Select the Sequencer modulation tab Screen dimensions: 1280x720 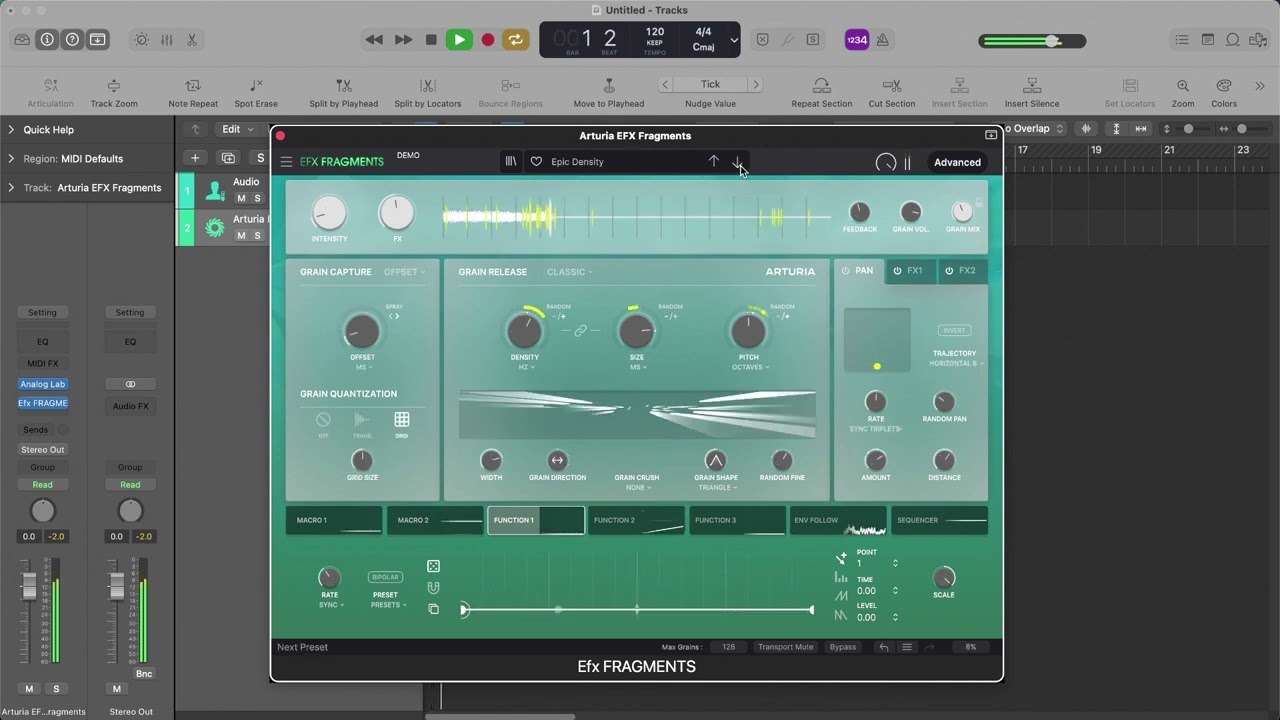(x=939, y=520)
